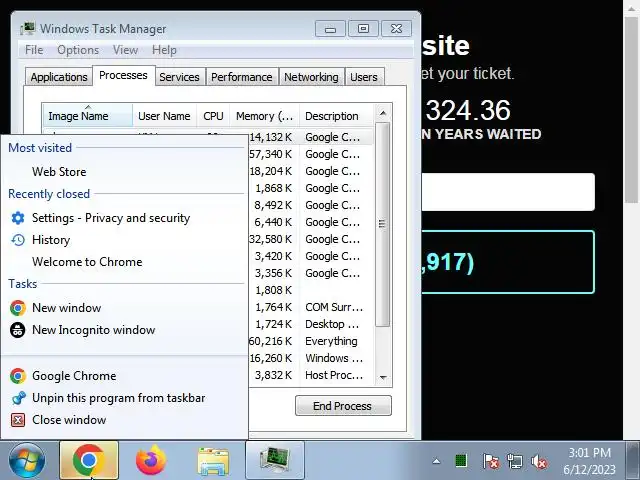Click the history clock icon
640x480 pixels.
point(18,240)
